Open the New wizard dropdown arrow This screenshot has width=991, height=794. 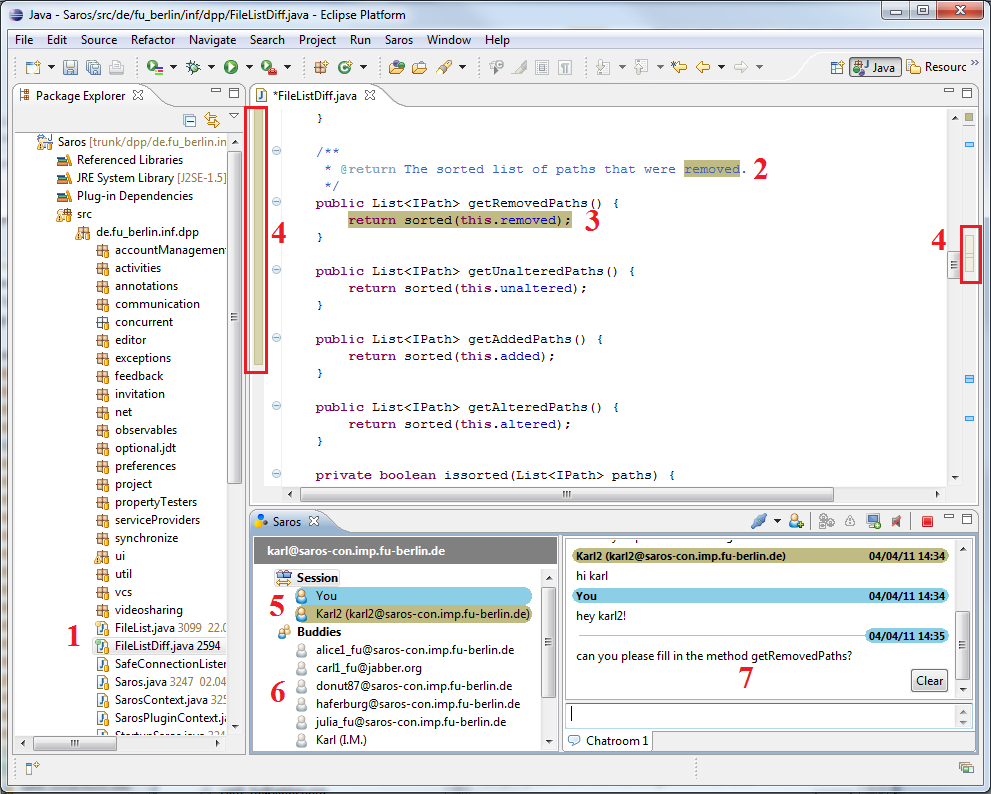(51, 67)
